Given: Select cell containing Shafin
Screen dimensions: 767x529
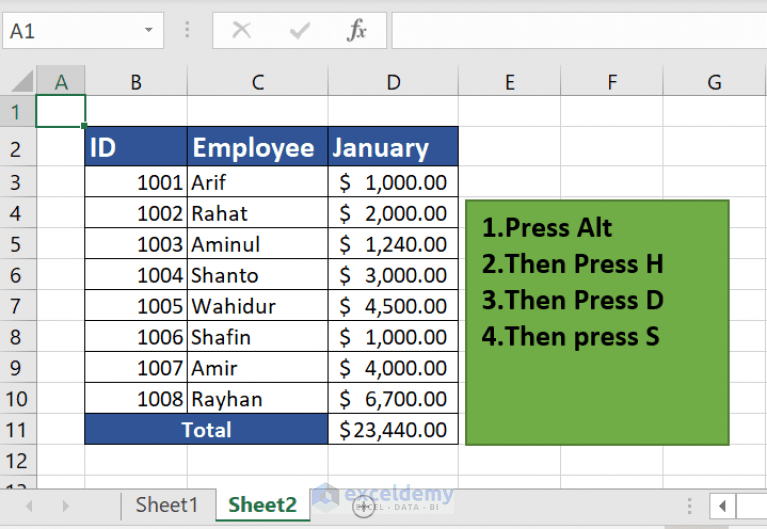Looking at the screenshot, I should pyautogui.click(x=258, y=336).
